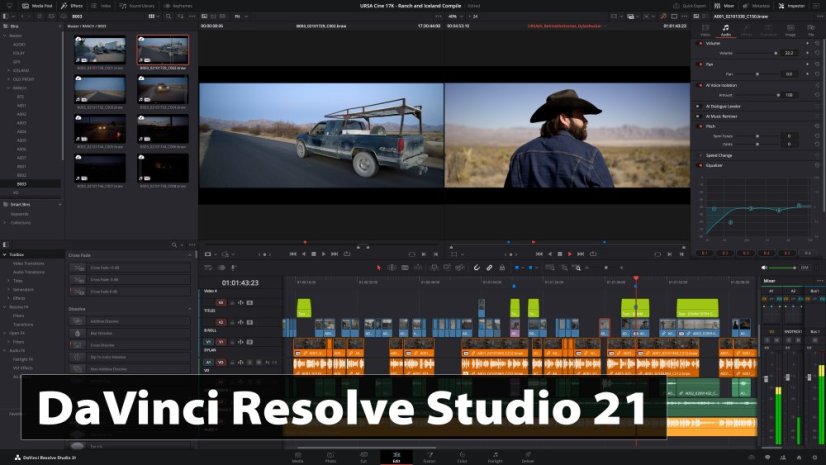Select Video Transitions in Toolbox

(x=28, y=263)
